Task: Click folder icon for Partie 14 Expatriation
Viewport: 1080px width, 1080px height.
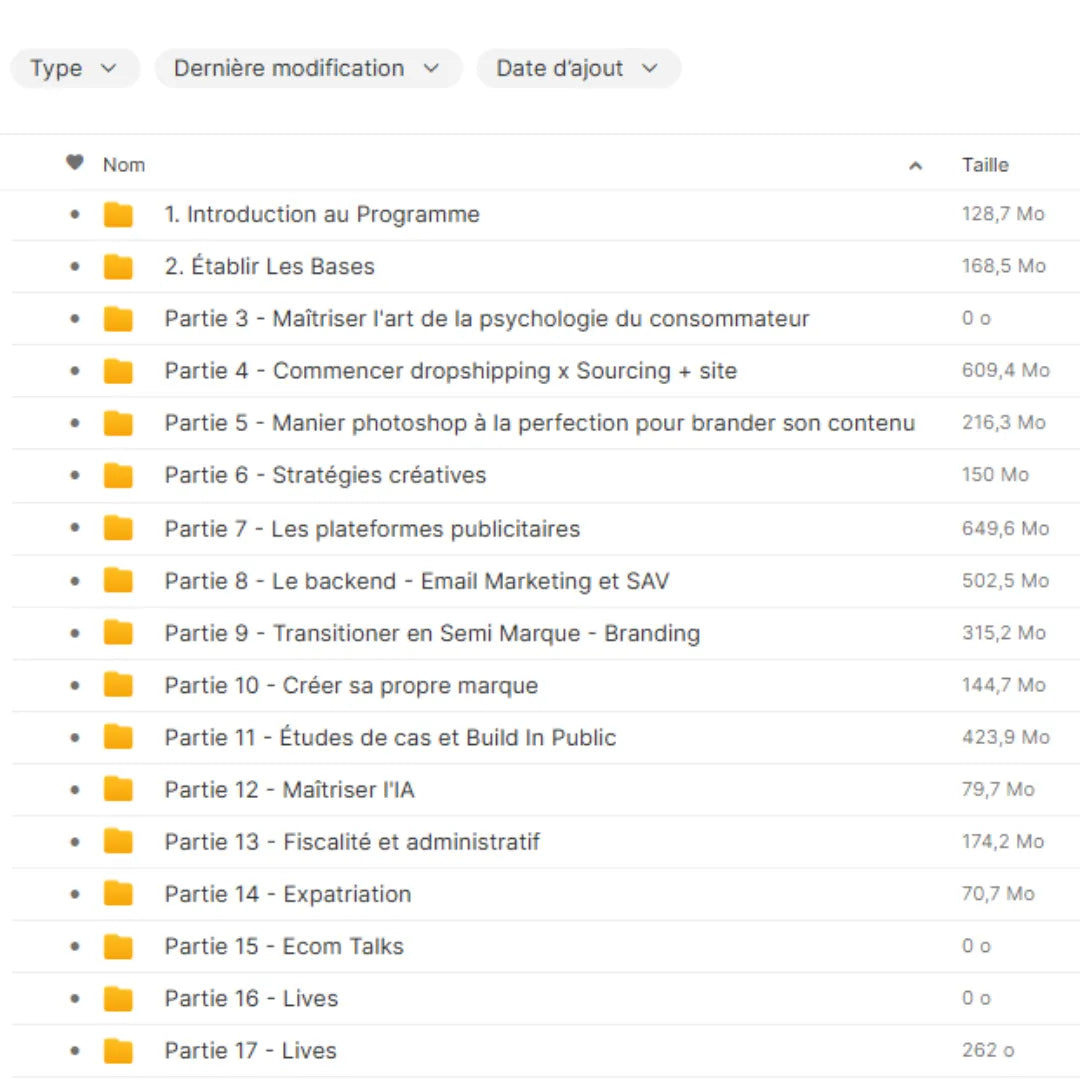Action: point(118,894)
